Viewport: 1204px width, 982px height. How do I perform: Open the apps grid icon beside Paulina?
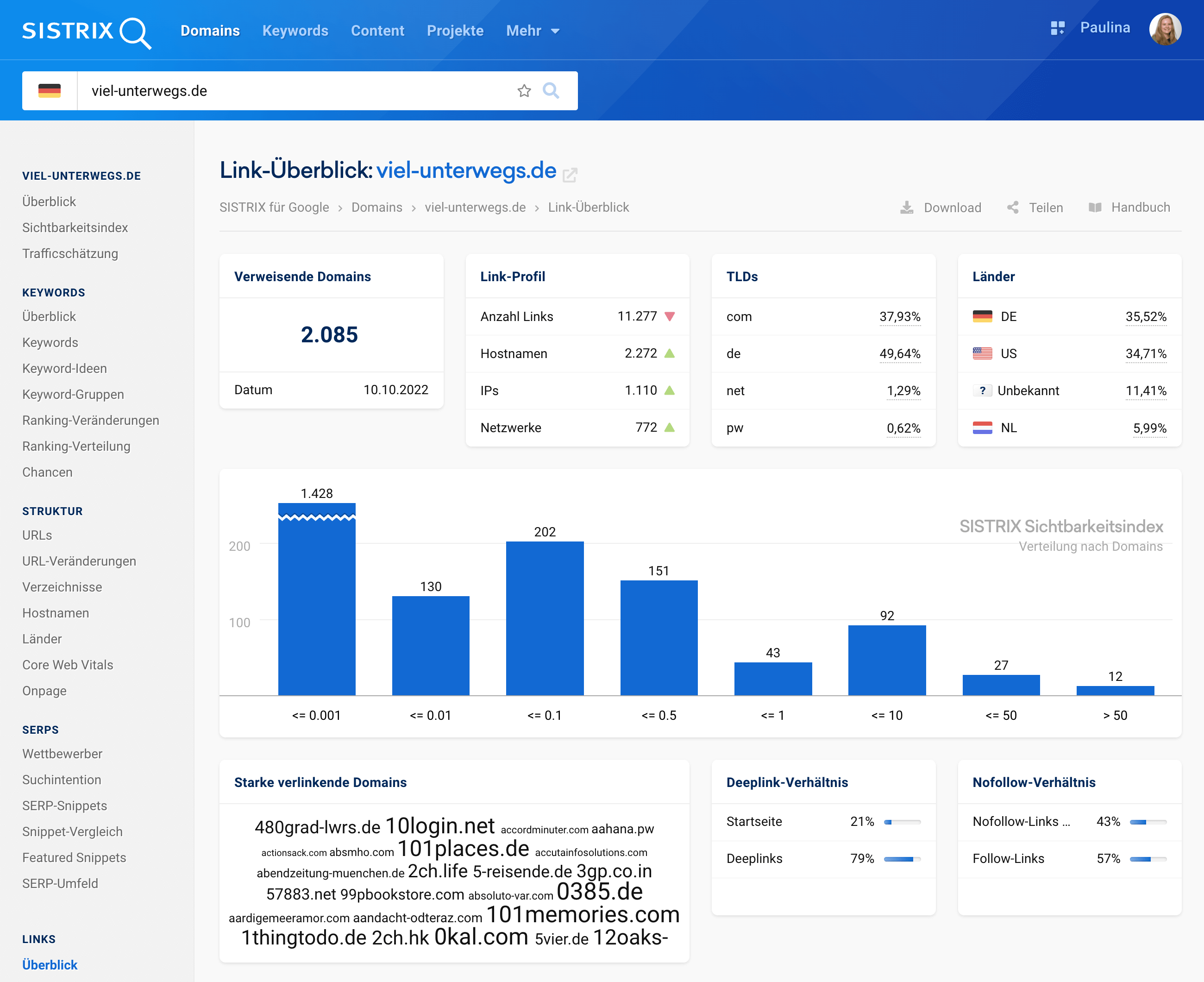click(x=1058, y=28)
